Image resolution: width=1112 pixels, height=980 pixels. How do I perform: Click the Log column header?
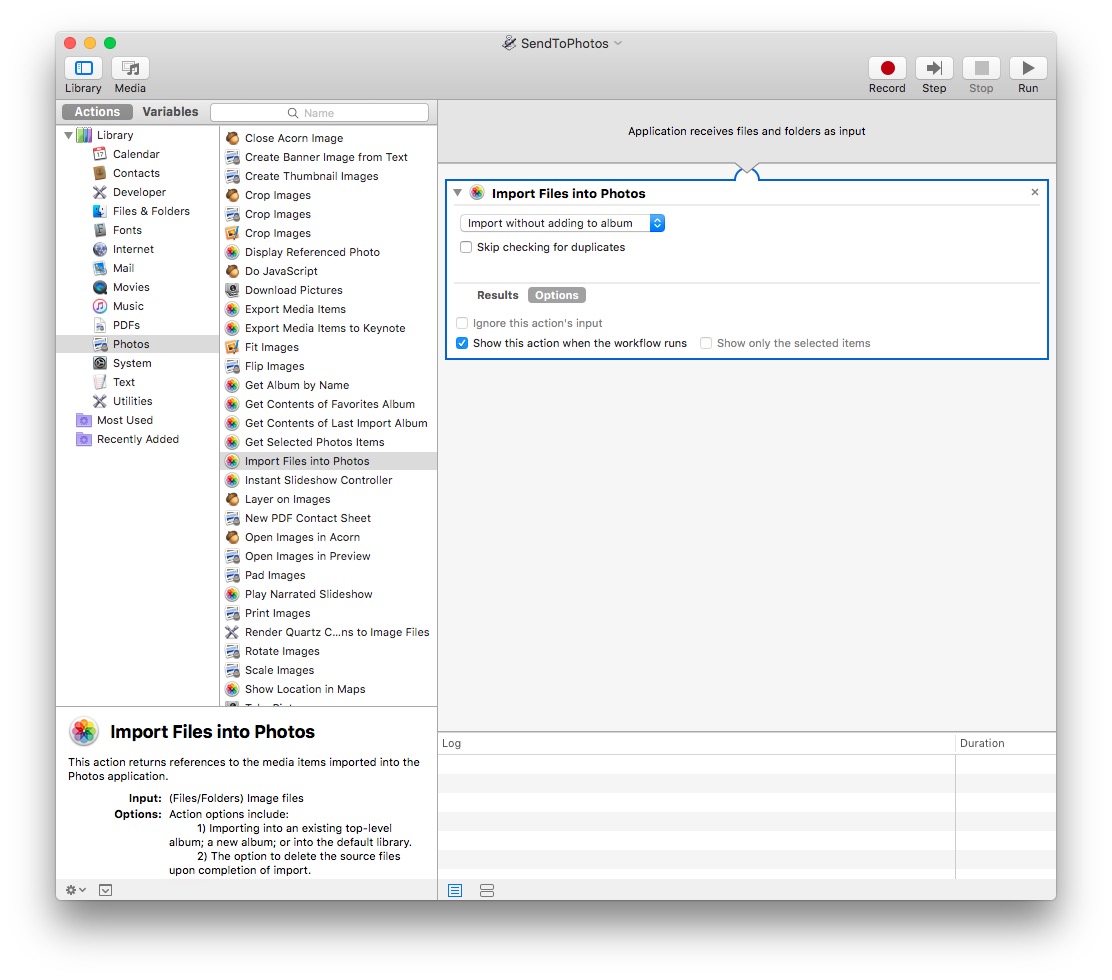click(696, 743)
